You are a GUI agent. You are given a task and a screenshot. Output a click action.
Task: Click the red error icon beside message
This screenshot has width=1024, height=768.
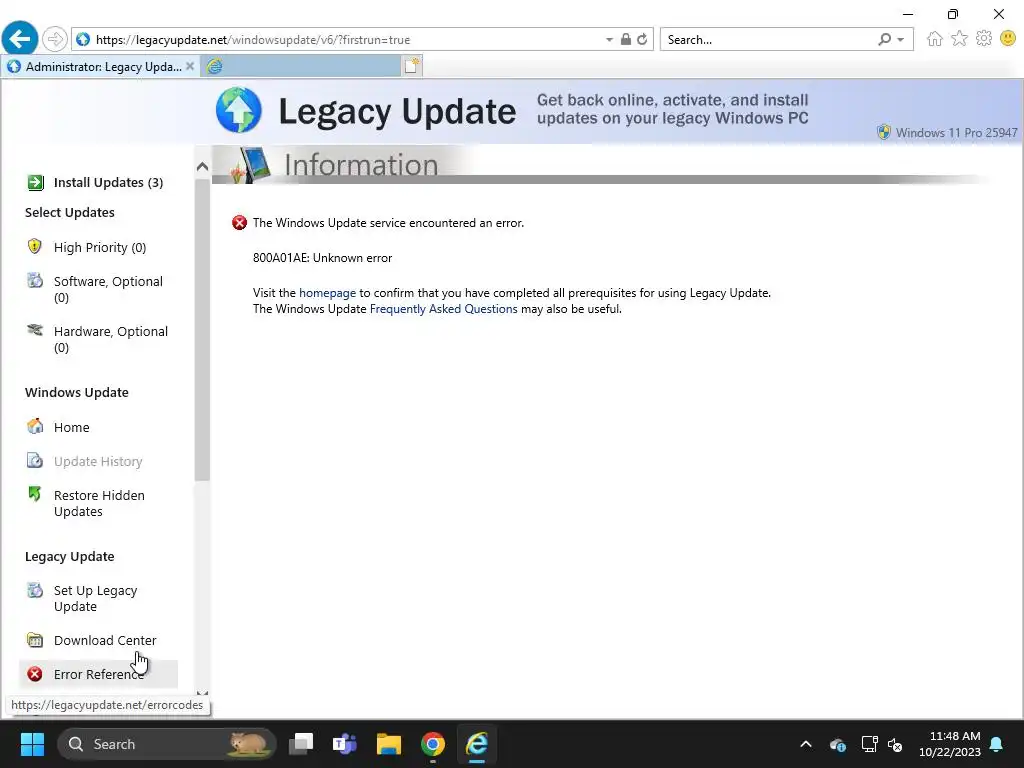[240, 223]
